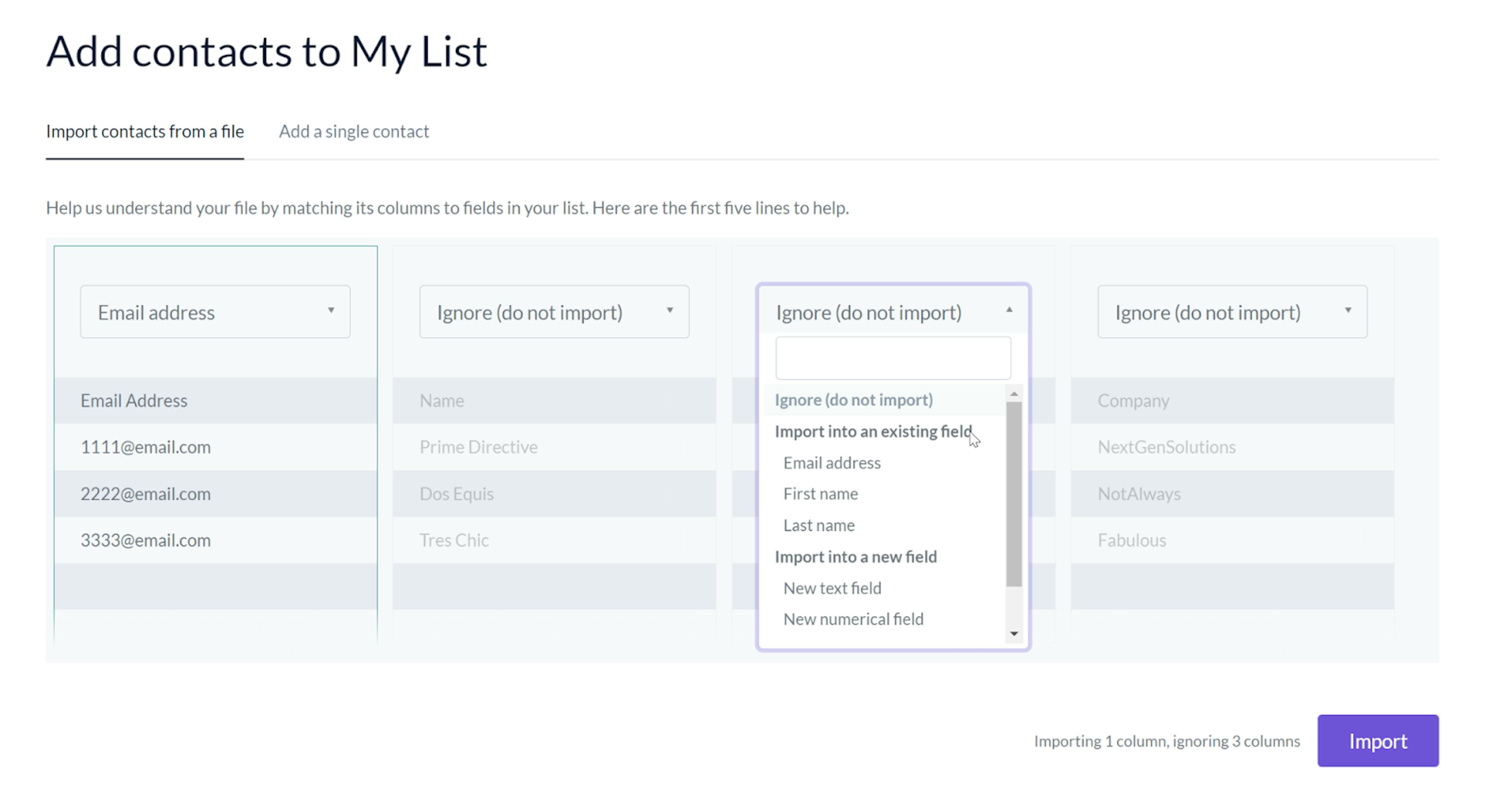The image size is (1512, 795).
Task: Expand the Name column mapping dropdown
Action: pyautogui.click(x=554, y=312)
